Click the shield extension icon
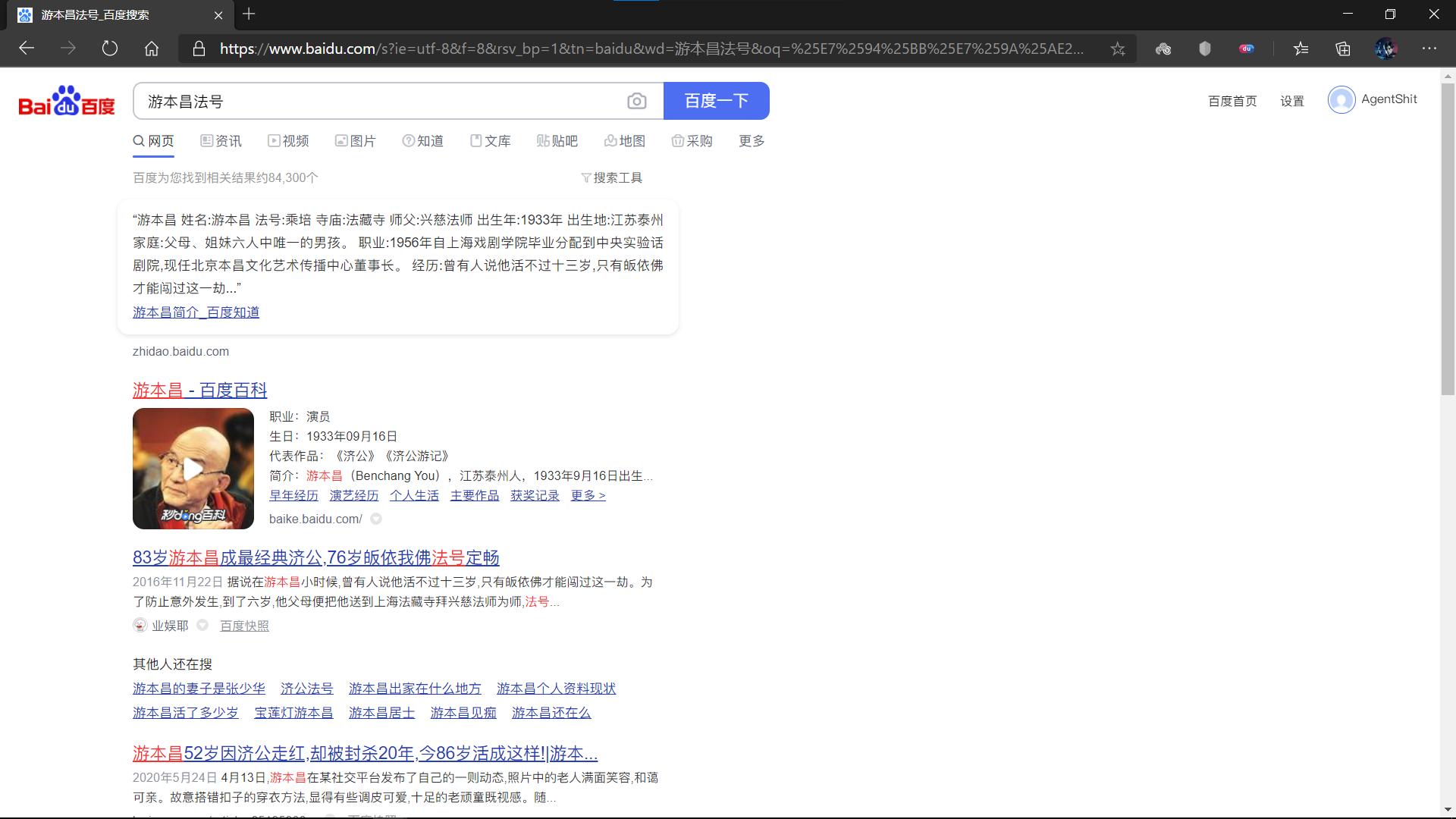 1204,49
